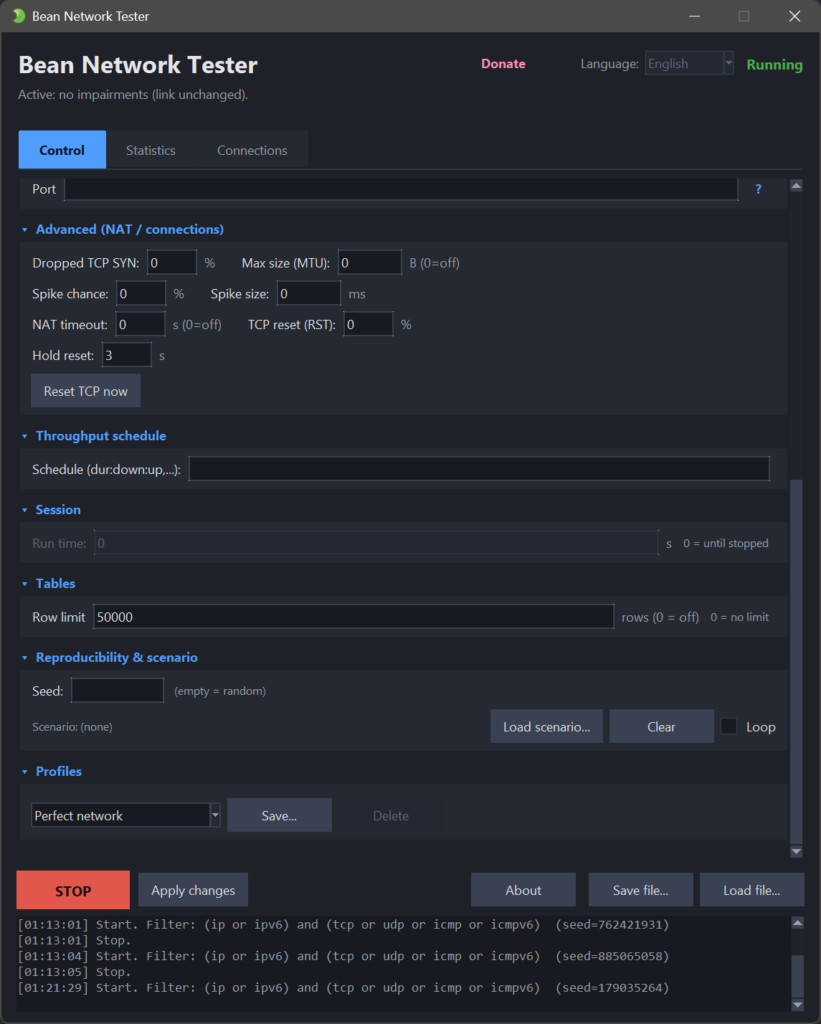Viewport: 821px width, 1024px height.
Task: Click the log line with seed=762421931
Action: [344, 925]
